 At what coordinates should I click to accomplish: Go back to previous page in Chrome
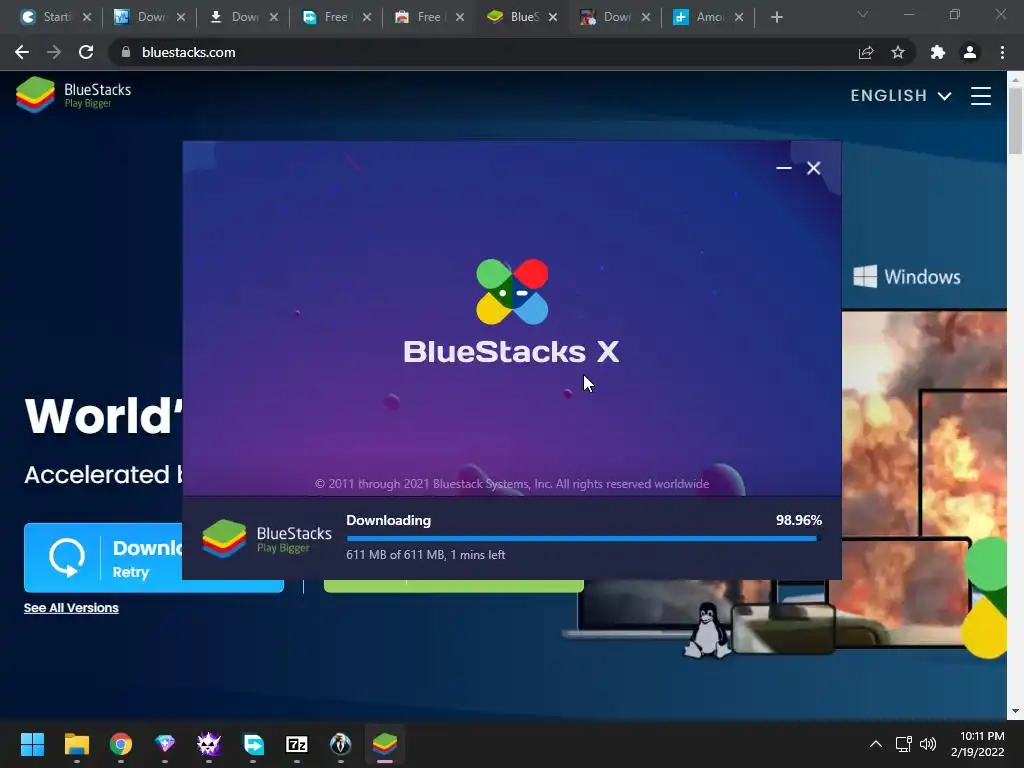(22, 52)
